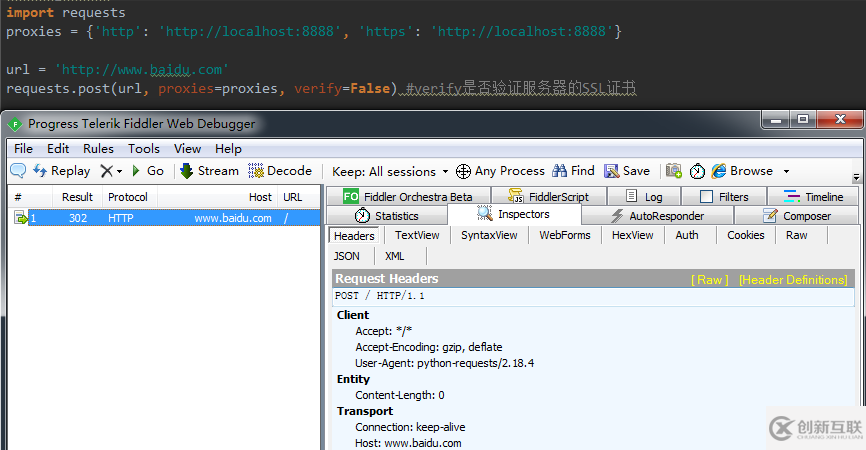The height and width of the screenshot is (450, 866).
Task: Expand the Remove (X) dropdown
Action: (x=119, y=172)
